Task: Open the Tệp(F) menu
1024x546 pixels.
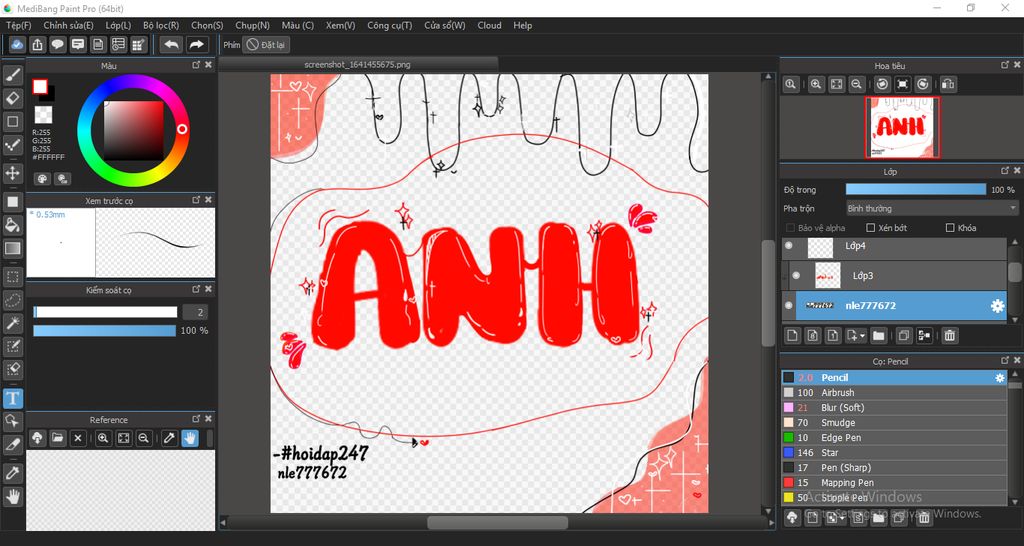Action: click(19, 25)
